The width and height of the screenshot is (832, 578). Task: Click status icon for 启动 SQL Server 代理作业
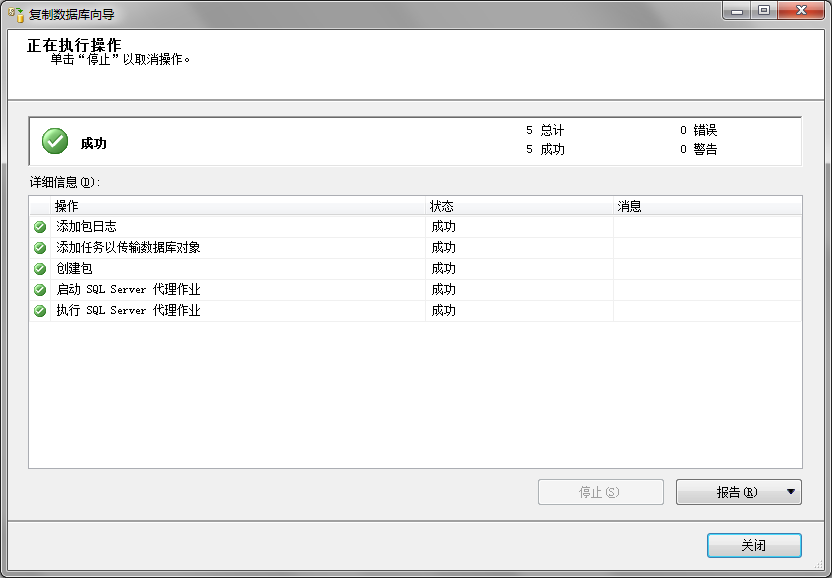point(40,290)
